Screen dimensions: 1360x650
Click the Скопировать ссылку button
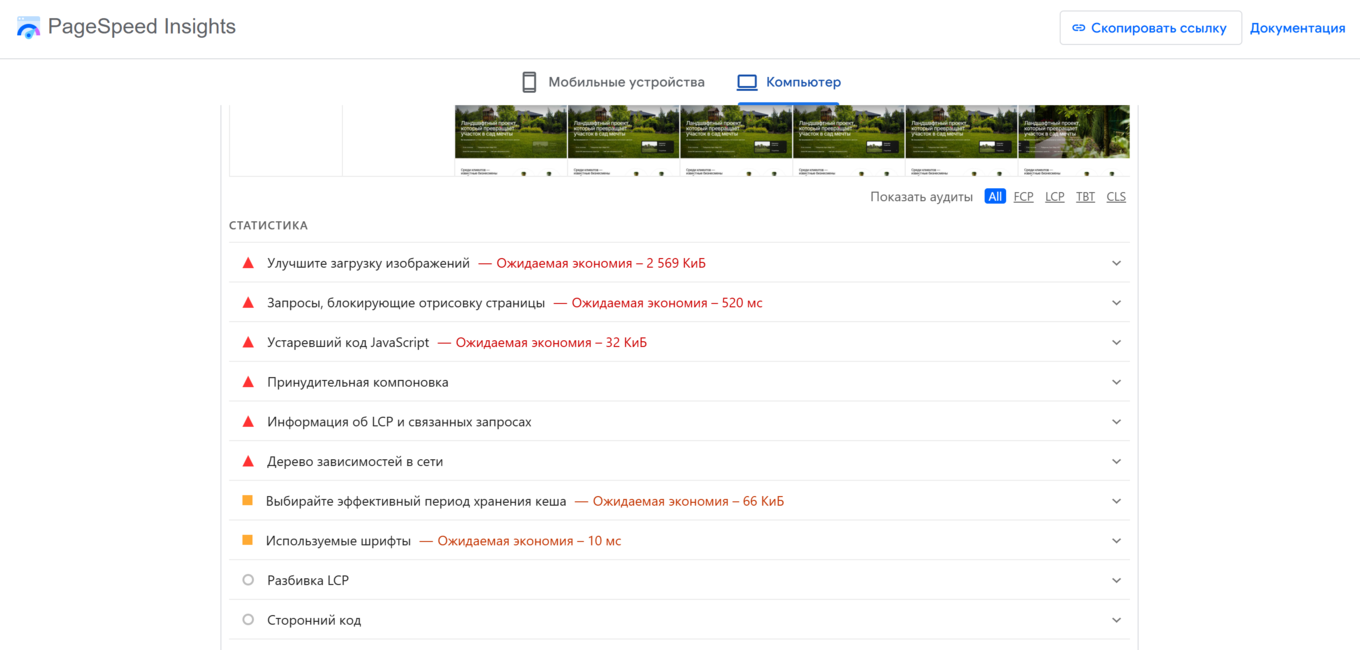point(1150,27)
